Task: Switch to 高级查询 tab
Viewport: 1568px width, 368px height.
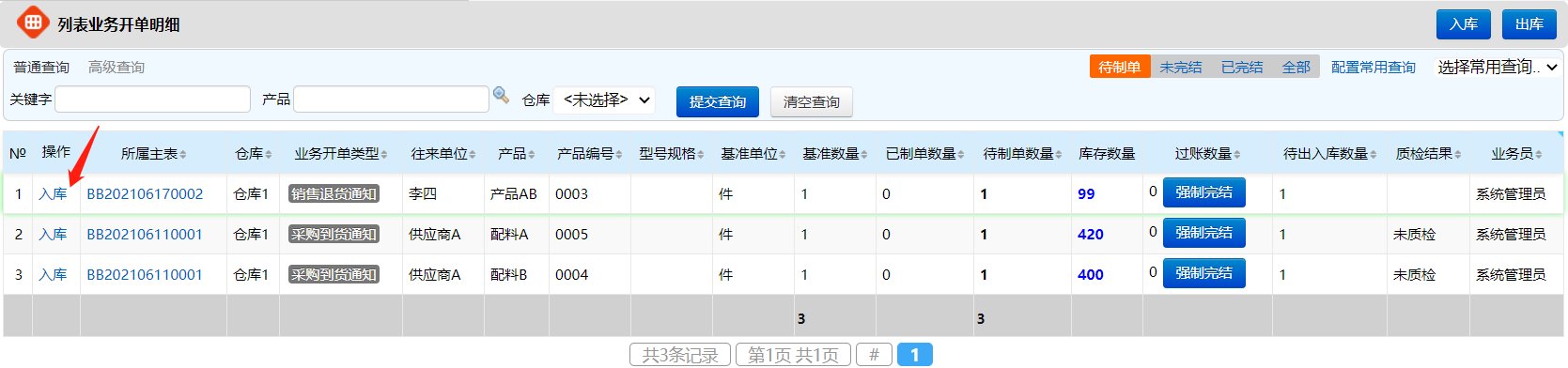Action: tap(116, 68)
